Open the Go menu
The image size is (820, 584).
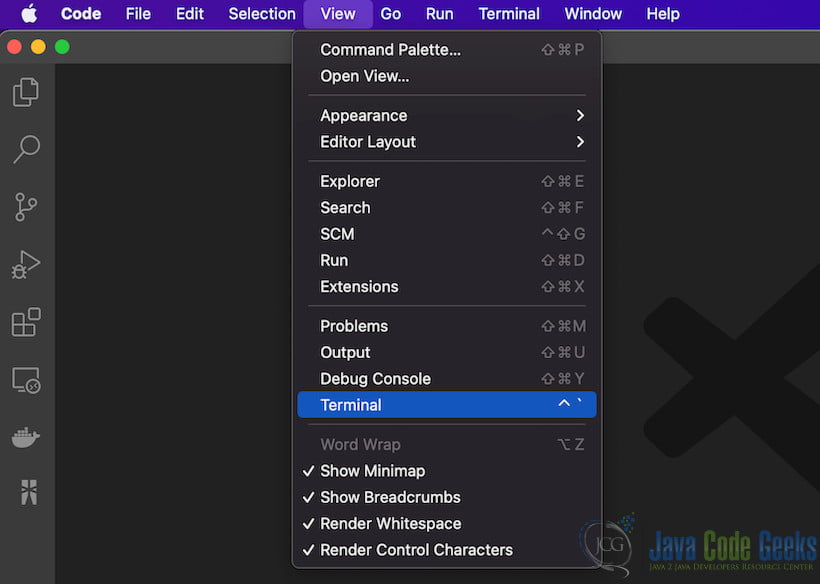coord(391,14)
